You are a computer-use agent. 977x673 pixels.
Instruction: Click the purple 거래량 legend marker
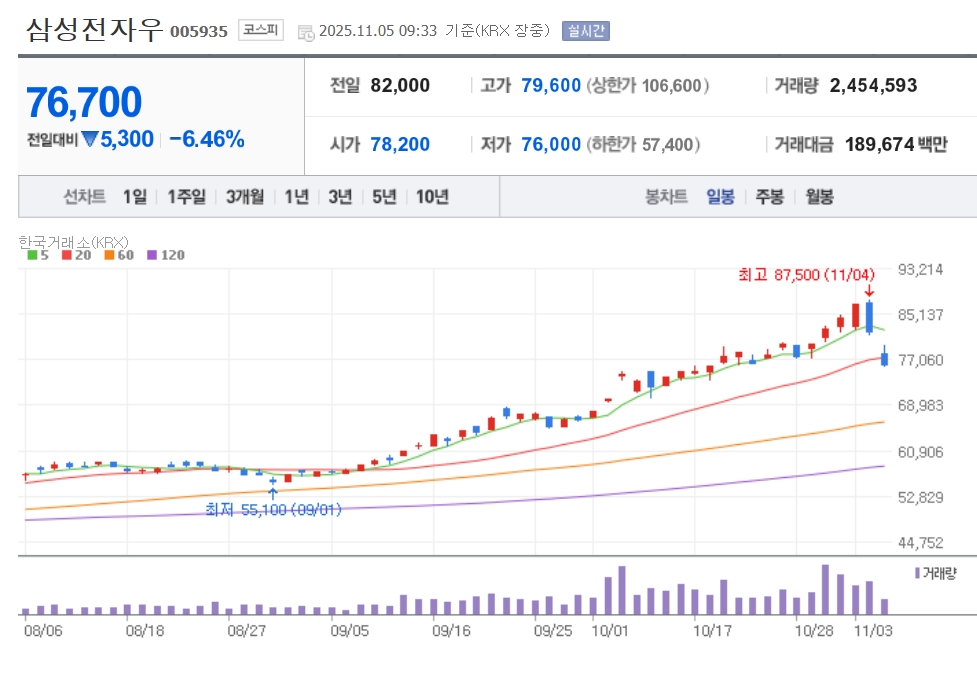coord(917,573)
